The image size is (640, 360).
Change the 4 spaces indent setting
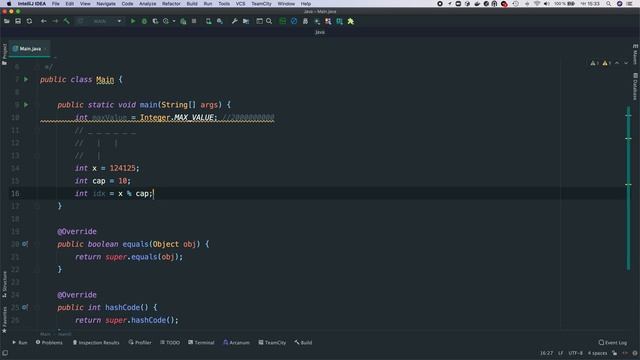598,353
